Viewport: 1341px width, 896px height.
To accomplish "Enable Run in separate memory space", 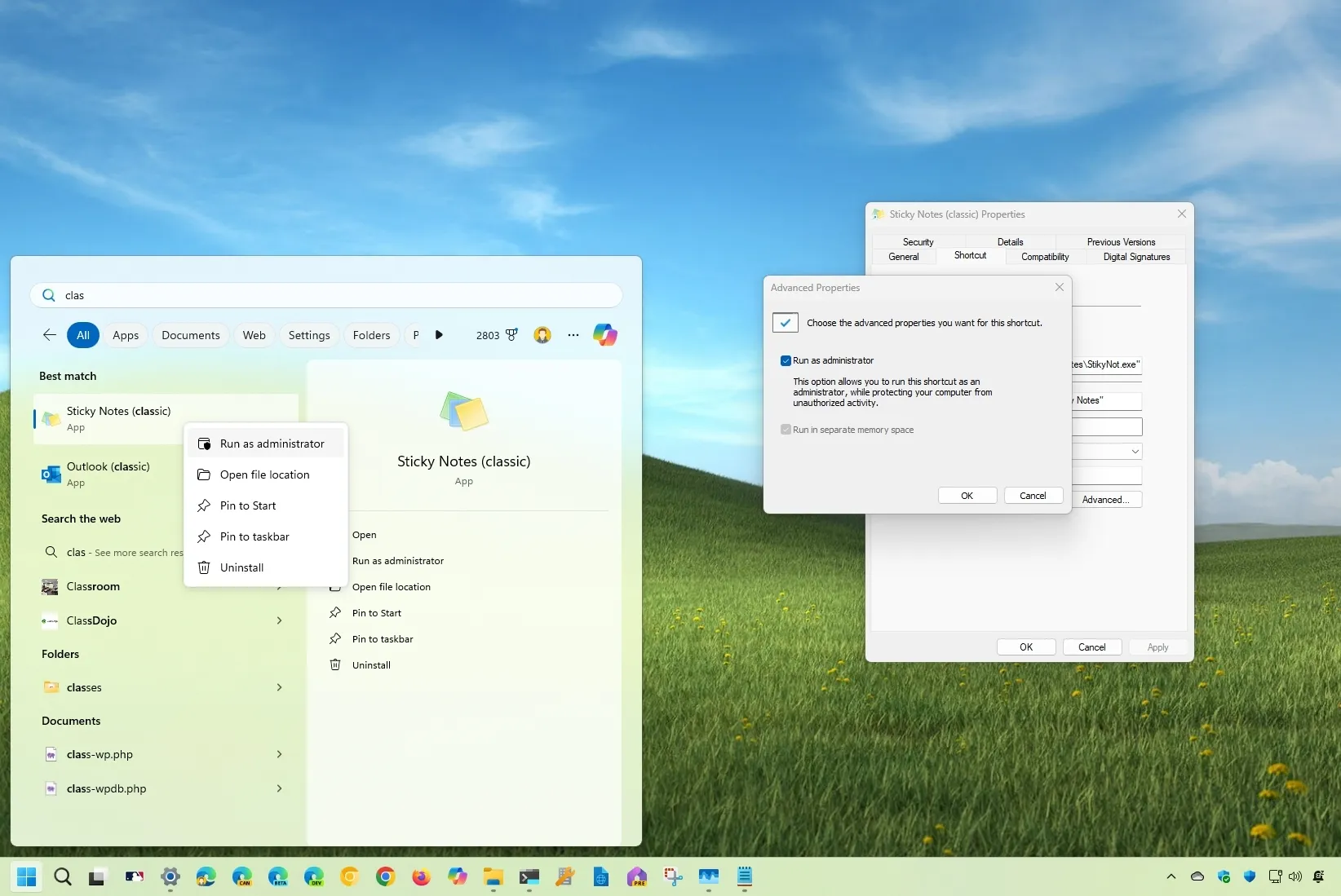I will point(786,430).
